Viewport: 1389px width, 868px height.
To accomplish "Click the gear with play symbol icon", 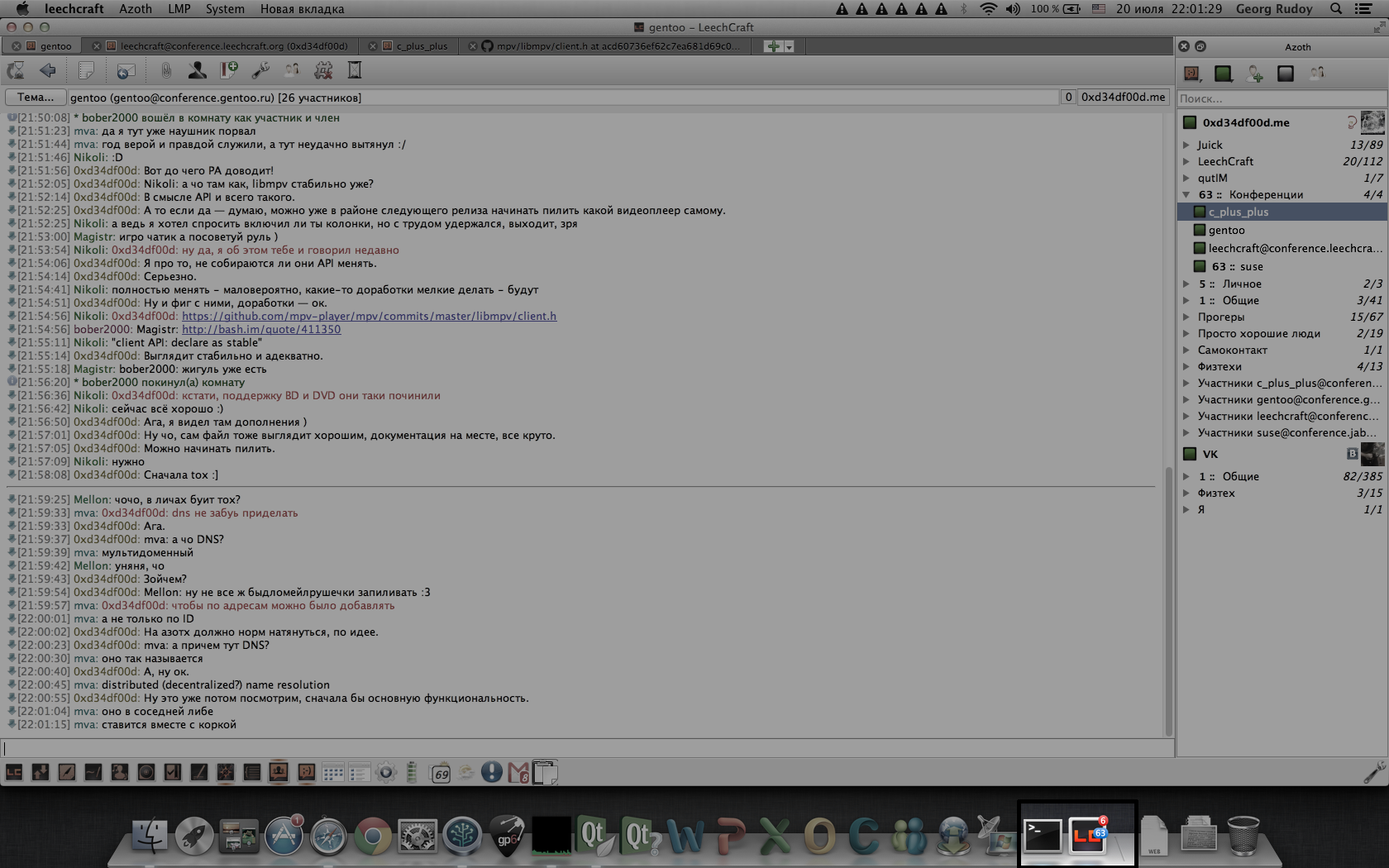I will point(385,772).
